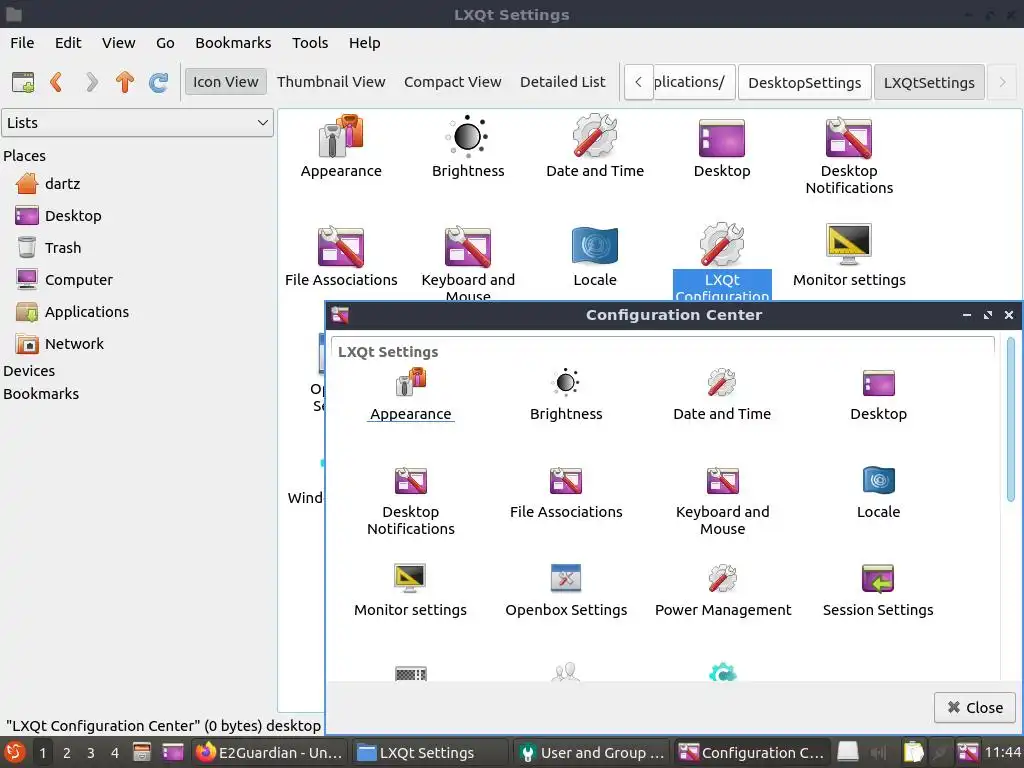The image size is (1024, 768).
Task: Open Appearance in Configuration Center
Action: pyautogui.click(x=410, y=394)
